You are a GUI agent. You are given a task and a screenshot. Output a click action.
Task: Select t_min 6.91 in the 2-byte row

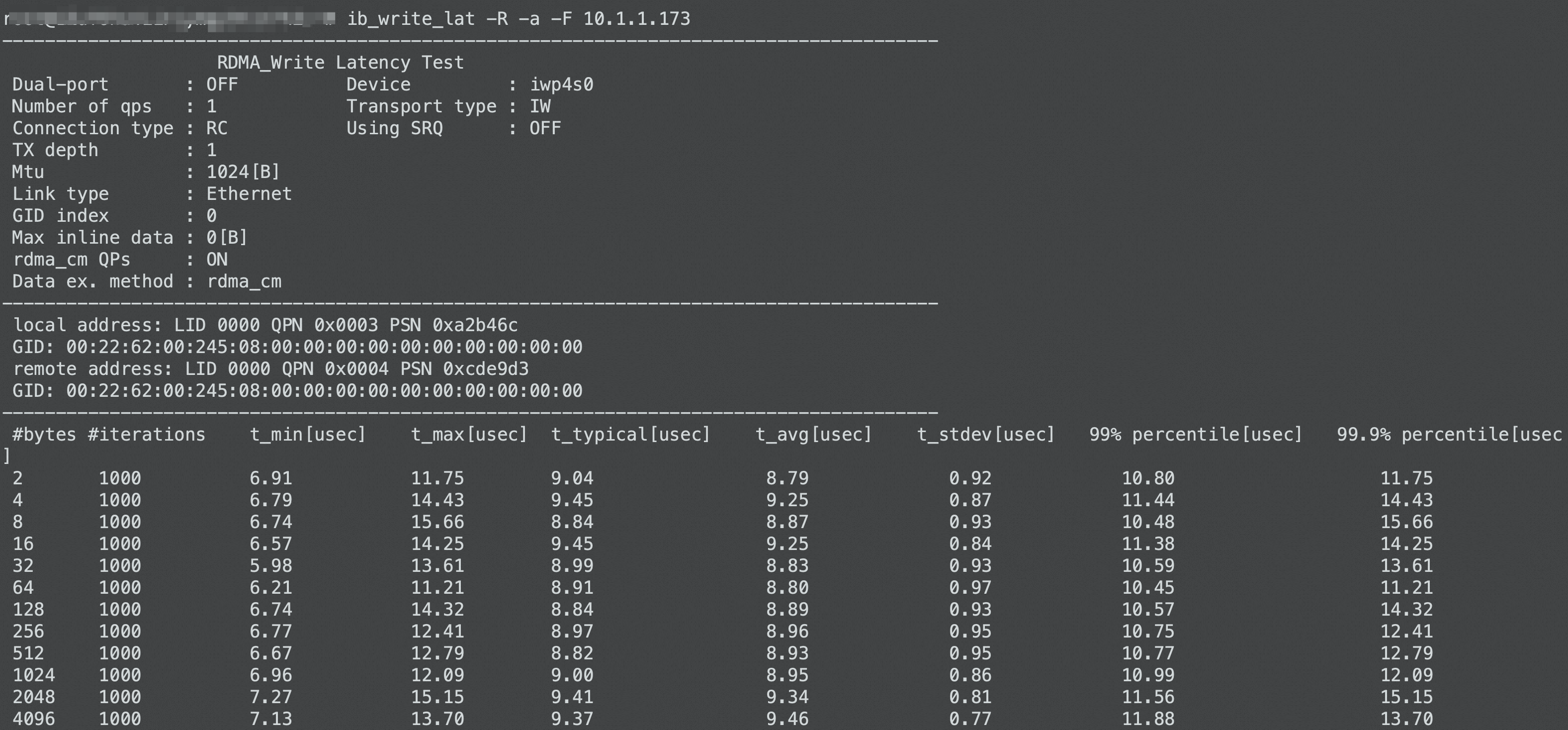[271, 478]
